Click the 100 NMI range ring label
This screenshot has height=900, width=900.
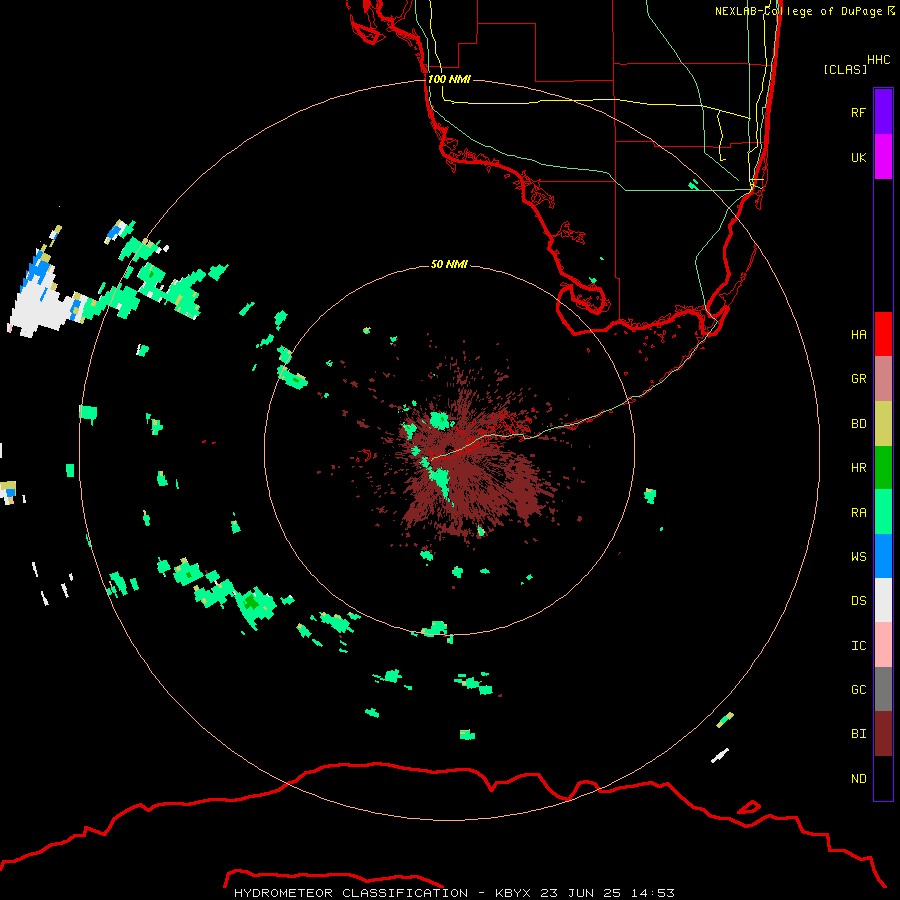pyautogui.click(x=449, y=79)
